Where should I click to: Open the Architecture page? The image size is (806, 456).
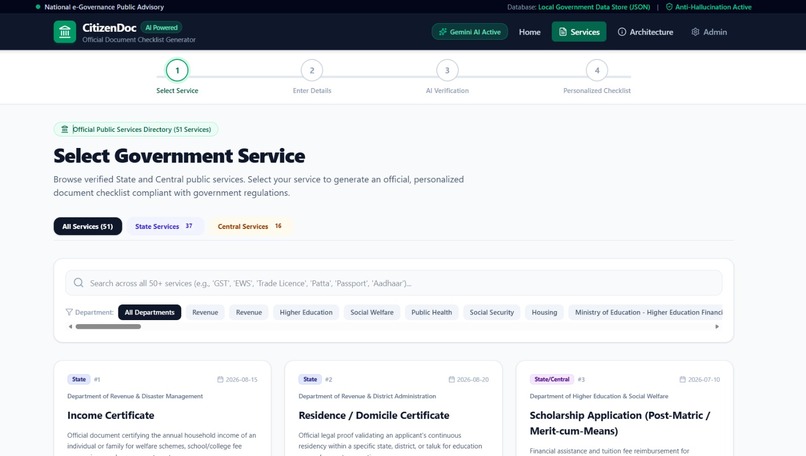(645, 32)
